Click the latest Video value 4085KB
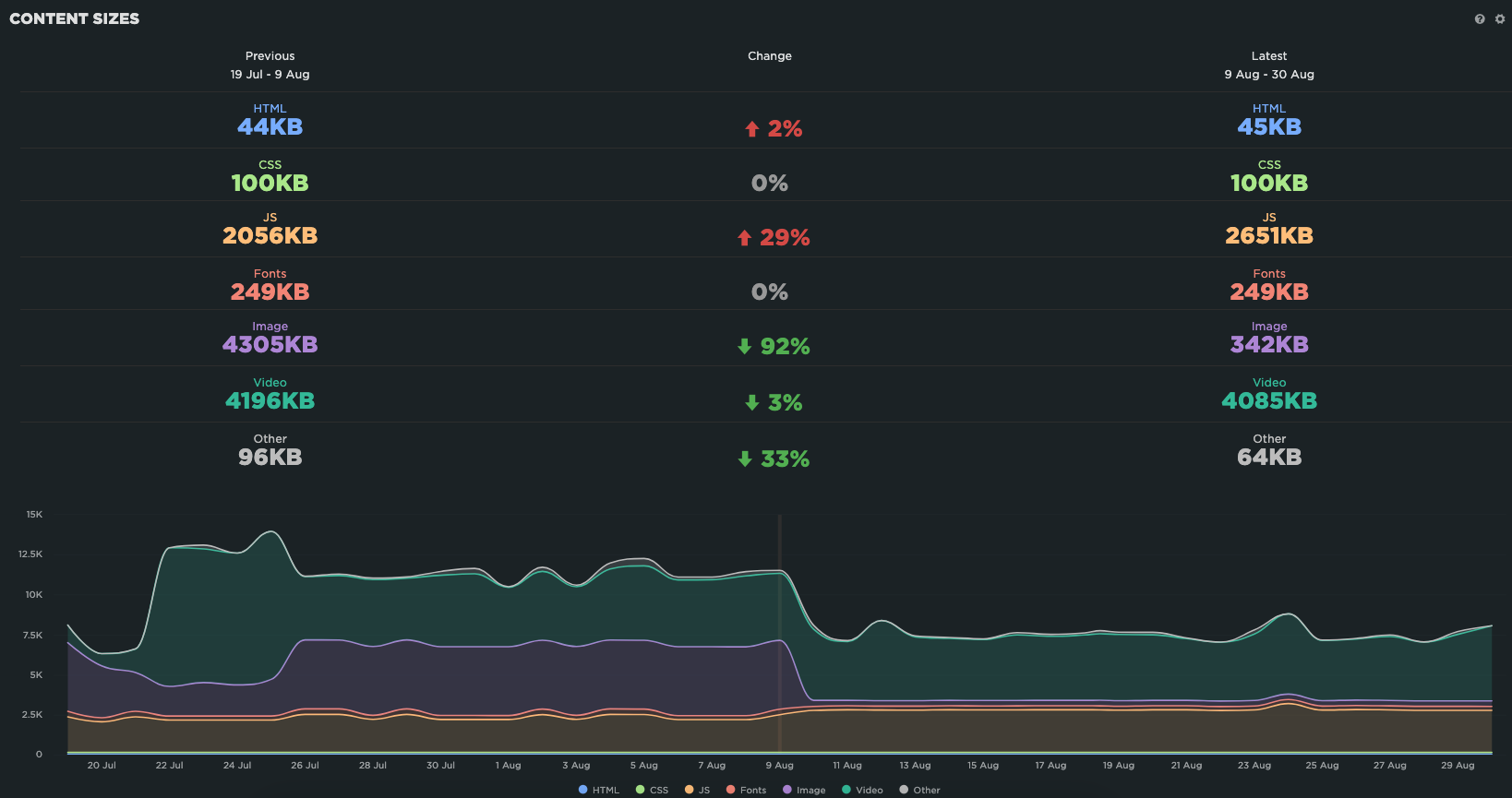This screenshot has width=1512, height=798. tap(1268, 401)
